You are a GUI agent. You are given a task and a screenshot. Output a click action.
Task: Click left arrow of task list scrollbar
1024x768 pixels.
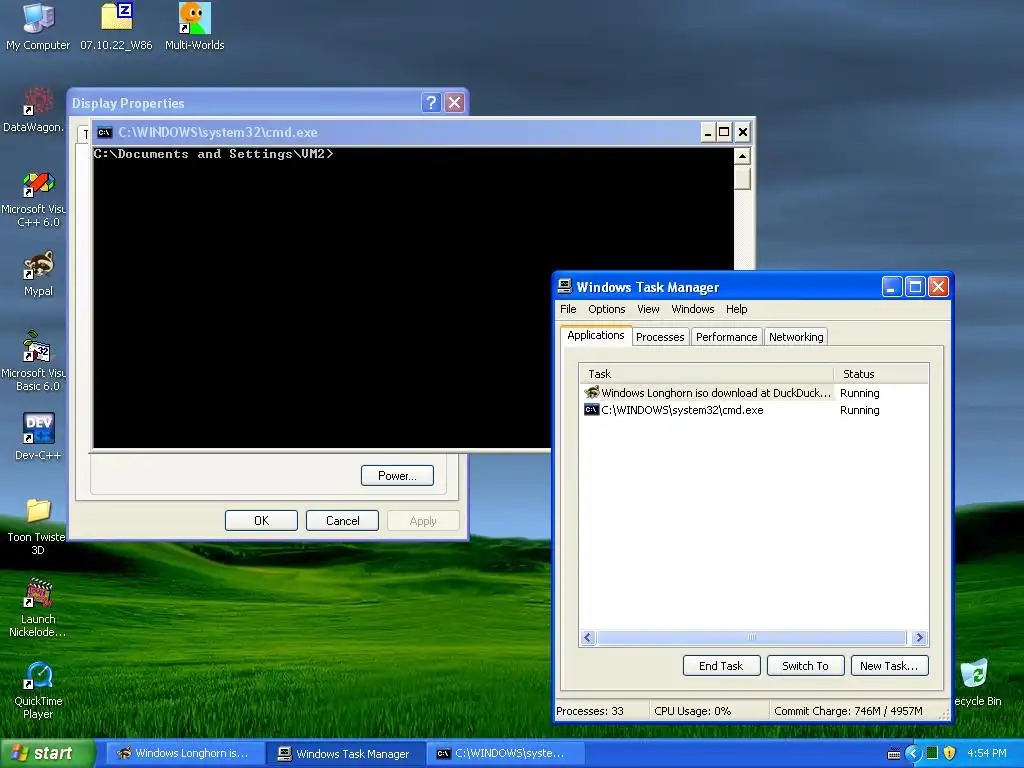coord(588,637)
